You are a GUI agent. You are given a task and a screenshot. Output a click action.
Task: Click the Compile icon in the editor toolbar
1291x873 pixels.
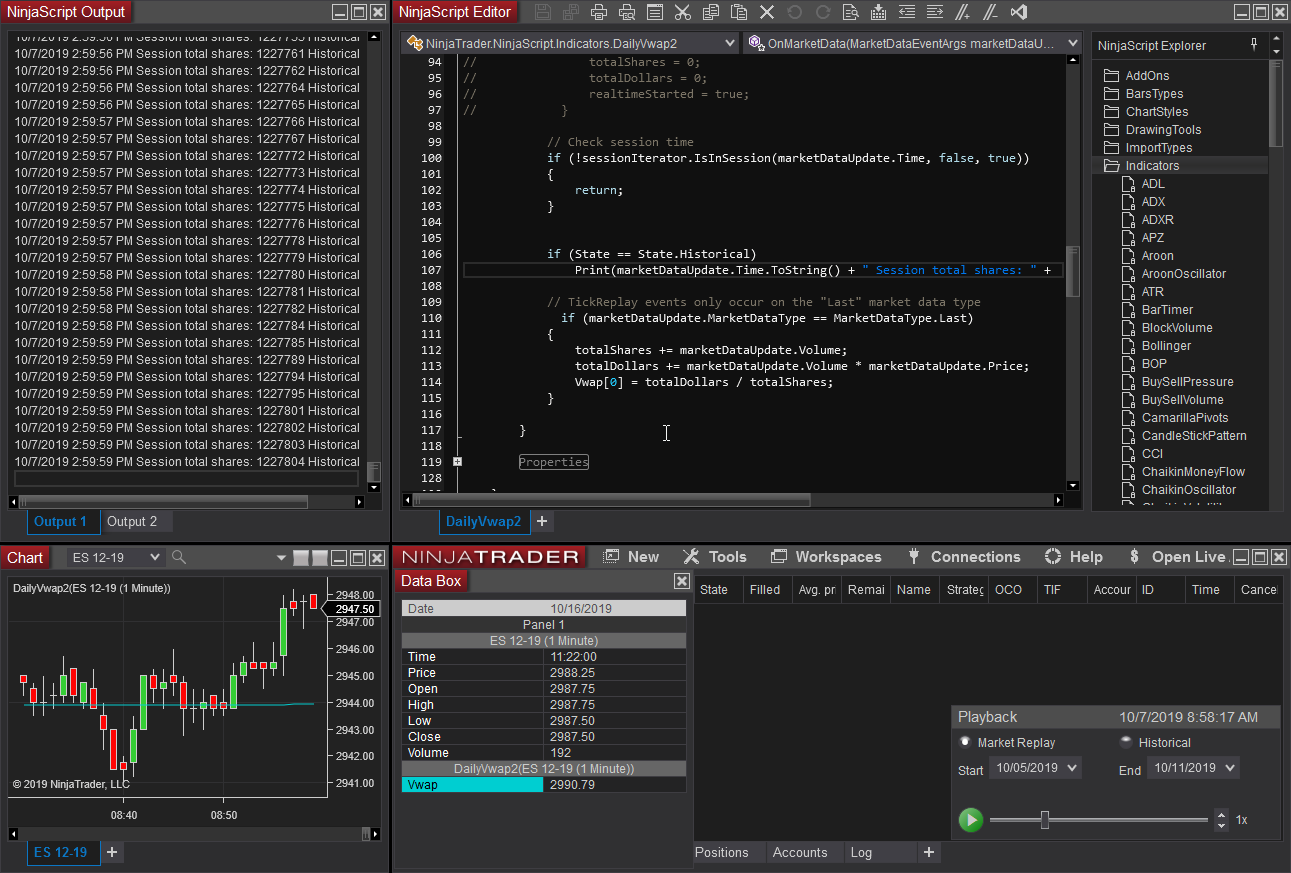point(879,12)
